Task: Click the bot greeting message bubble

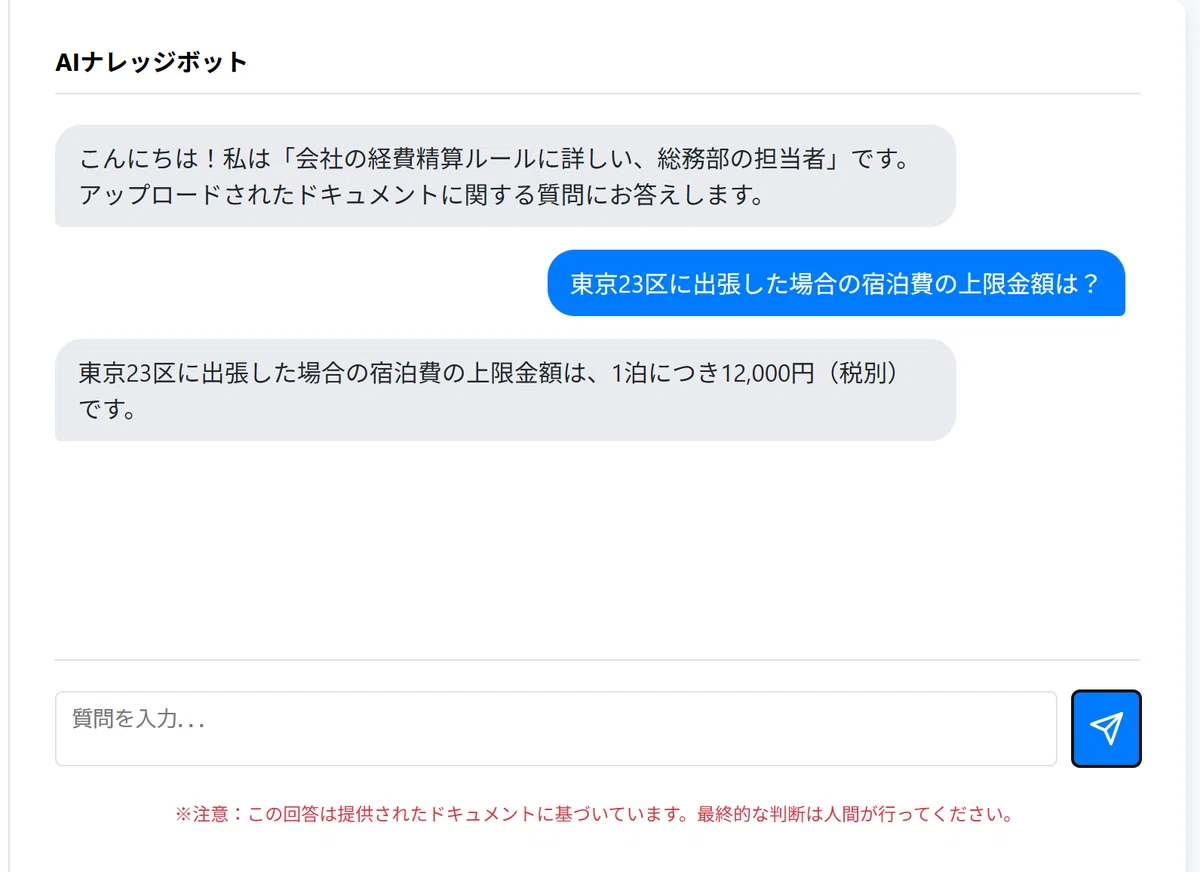Action: [x=505, y=176]
